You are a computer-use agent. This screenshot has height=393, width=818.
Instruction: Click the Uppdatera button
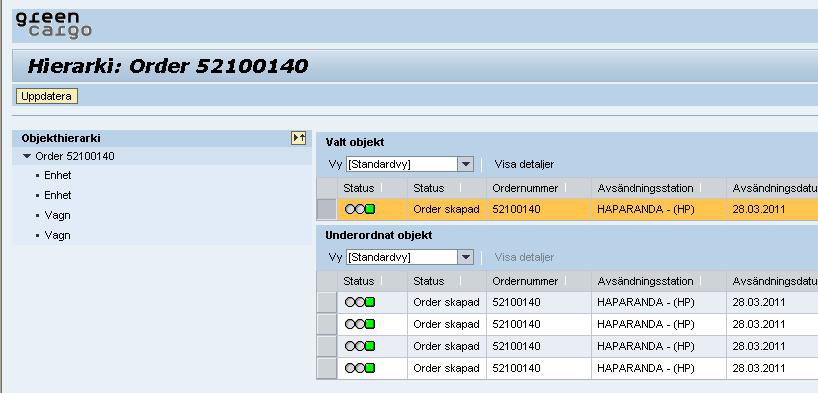pos(46,97)
